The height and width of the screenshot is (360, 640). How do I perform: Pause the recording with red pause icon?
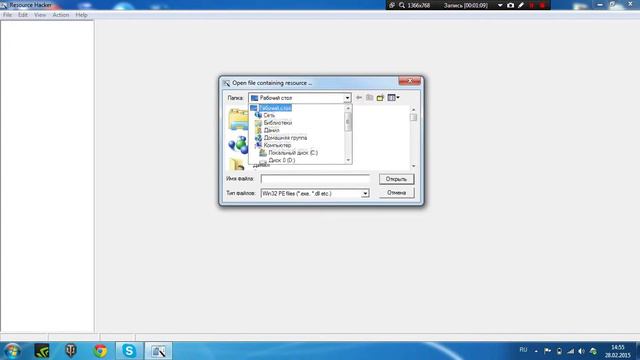pyautogui.click(x=532, y=5)
